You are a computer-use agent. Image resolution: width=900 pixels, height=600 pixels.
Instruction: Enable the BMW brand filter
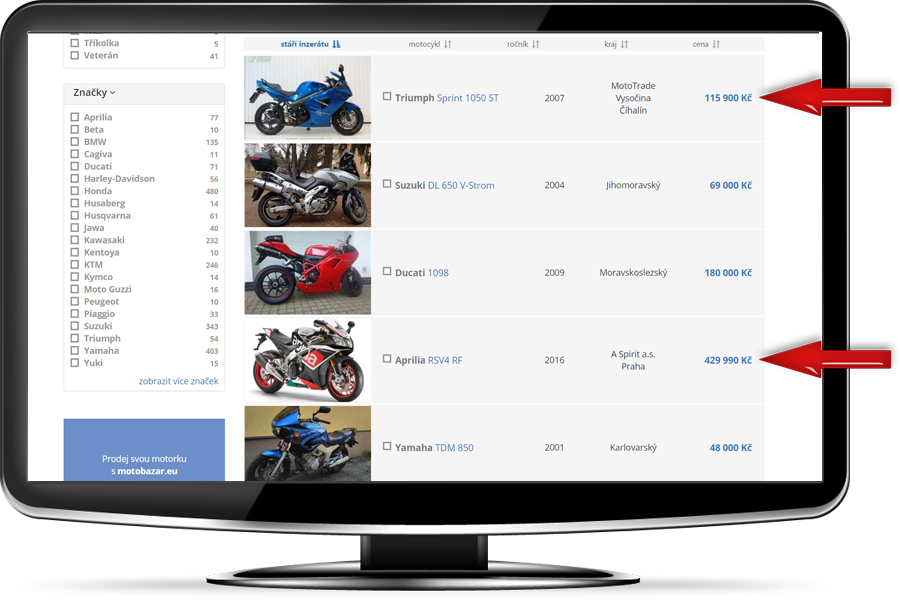75,141
